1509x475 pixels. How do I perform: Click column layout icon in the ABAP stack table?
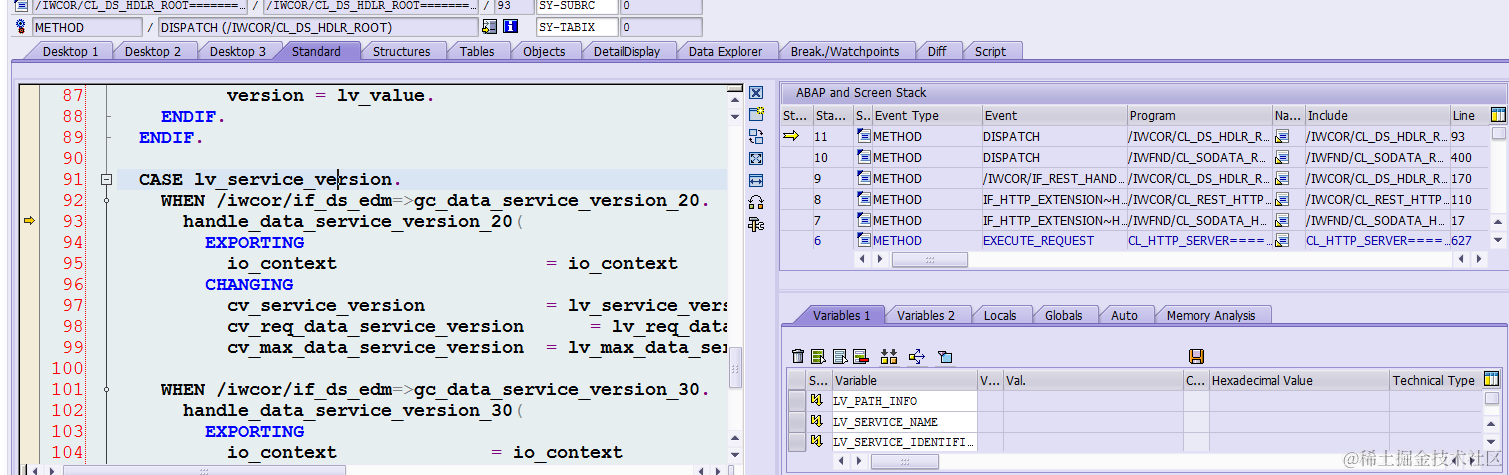[1498, 115]
